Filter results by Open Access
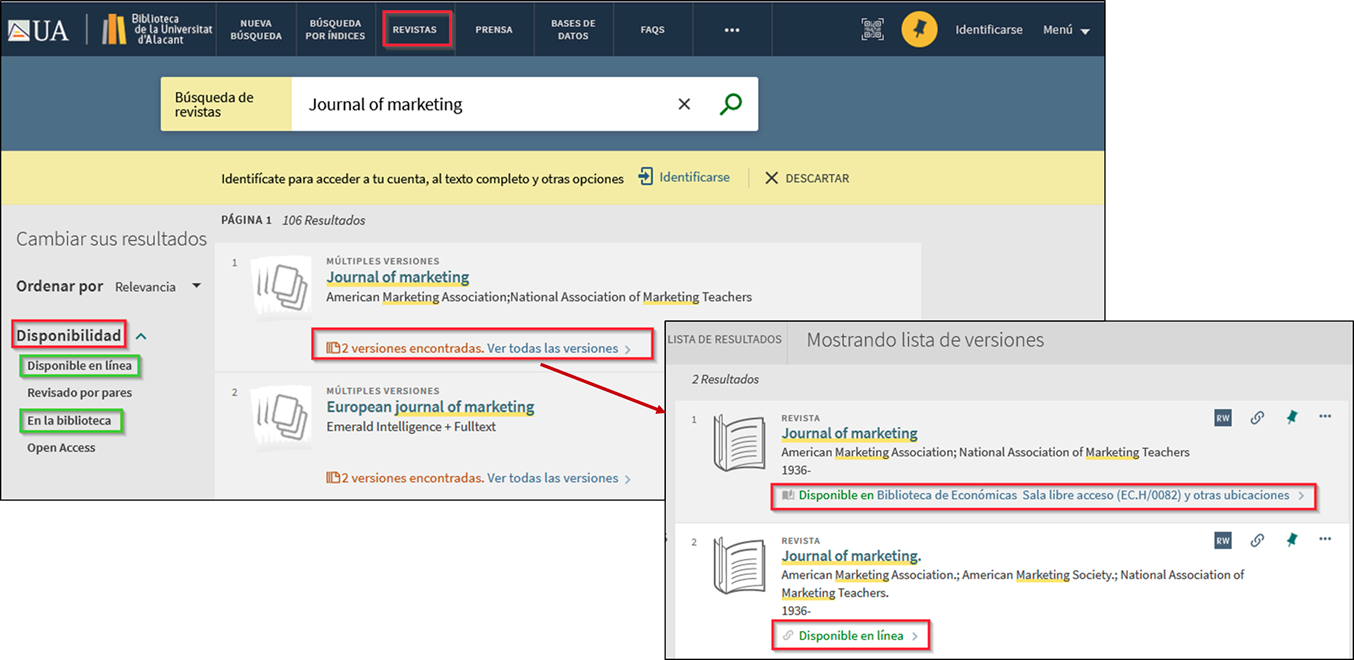The width and height of the screenshot is (1354, 660). click(61, 448)
